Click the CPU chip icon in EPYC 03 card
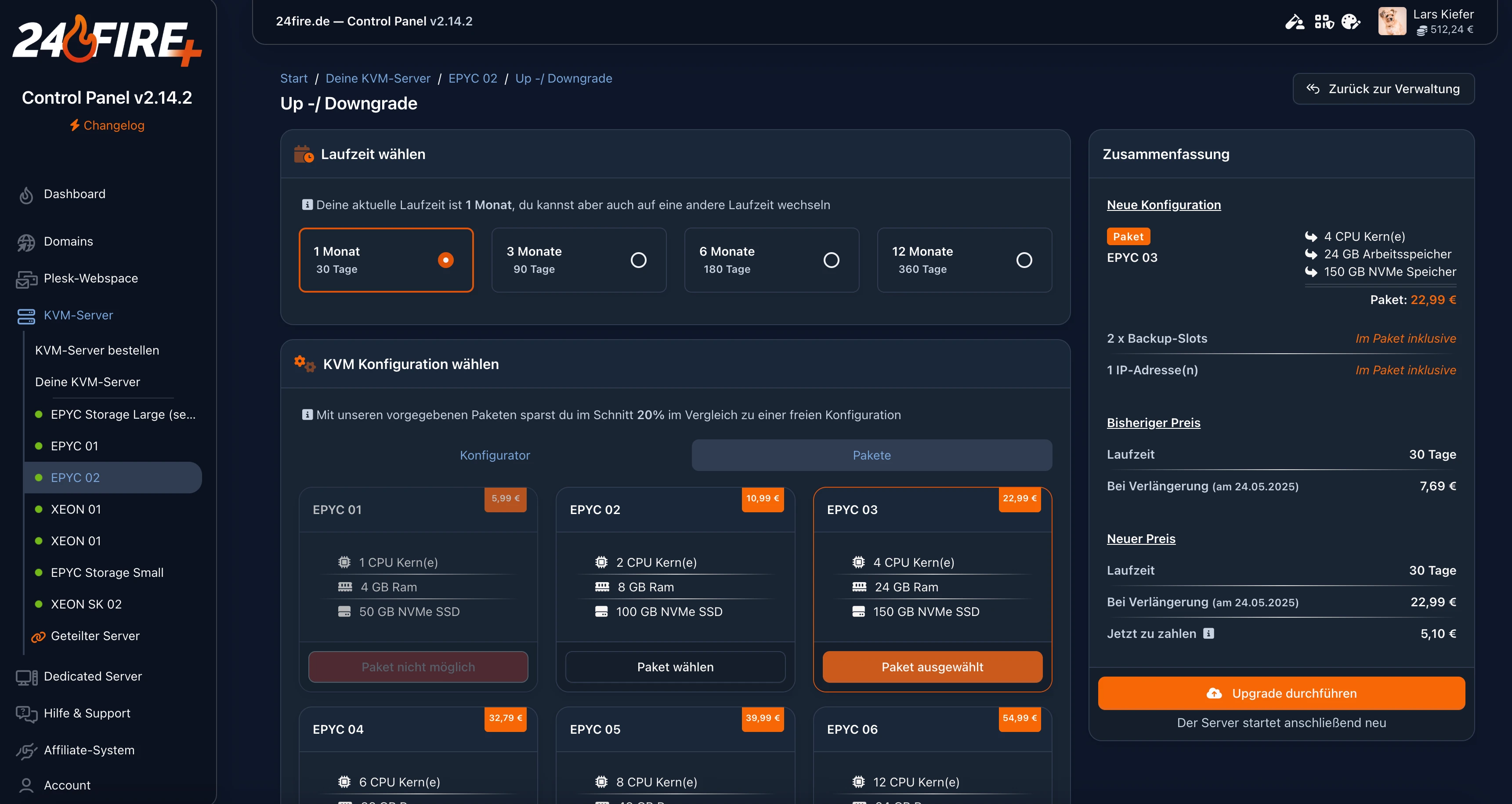This screenshot has width=1512, height=804. (858, 562)
